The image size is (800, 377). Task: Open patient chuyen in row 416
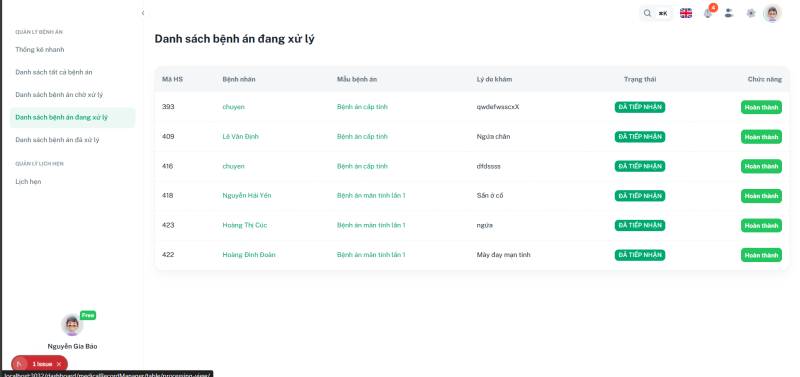(233, 166)
